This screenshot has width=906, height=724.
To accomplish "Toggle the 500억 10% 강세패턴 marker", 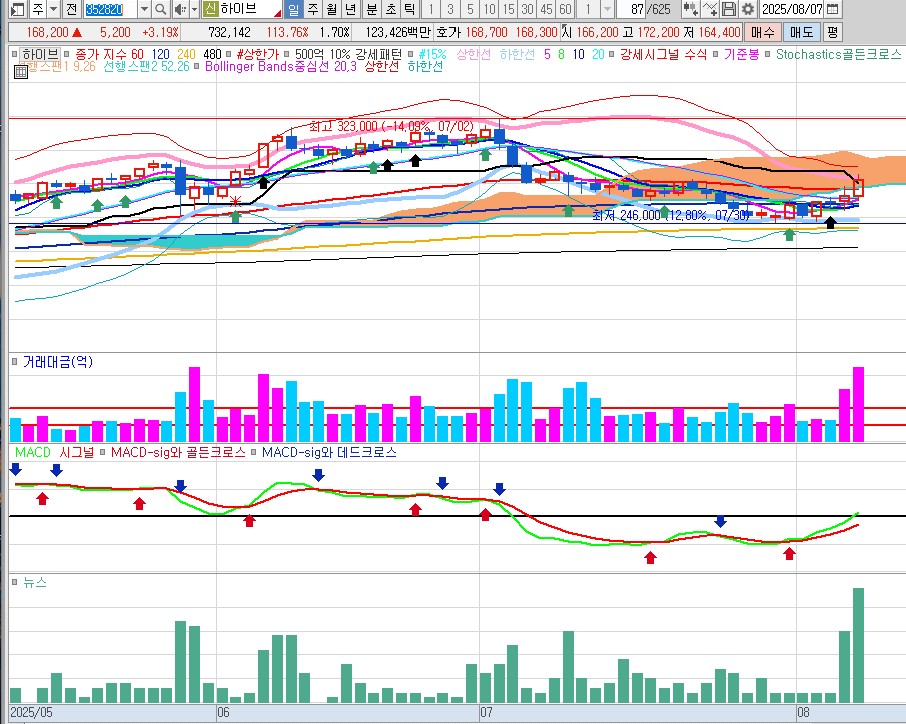I will pyautogui.click(x=286, y=54).
